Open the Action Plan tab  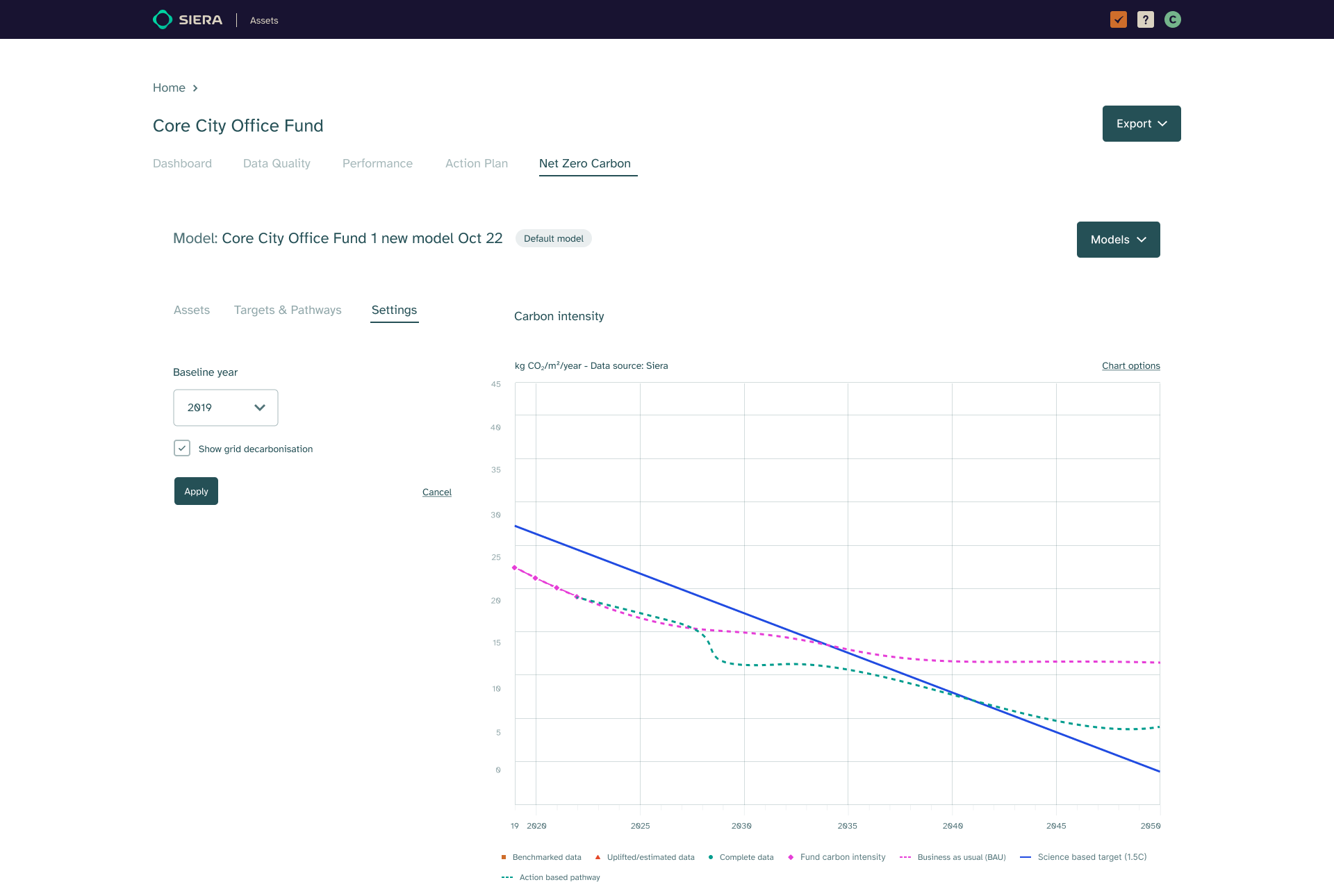tap(477, 163)
